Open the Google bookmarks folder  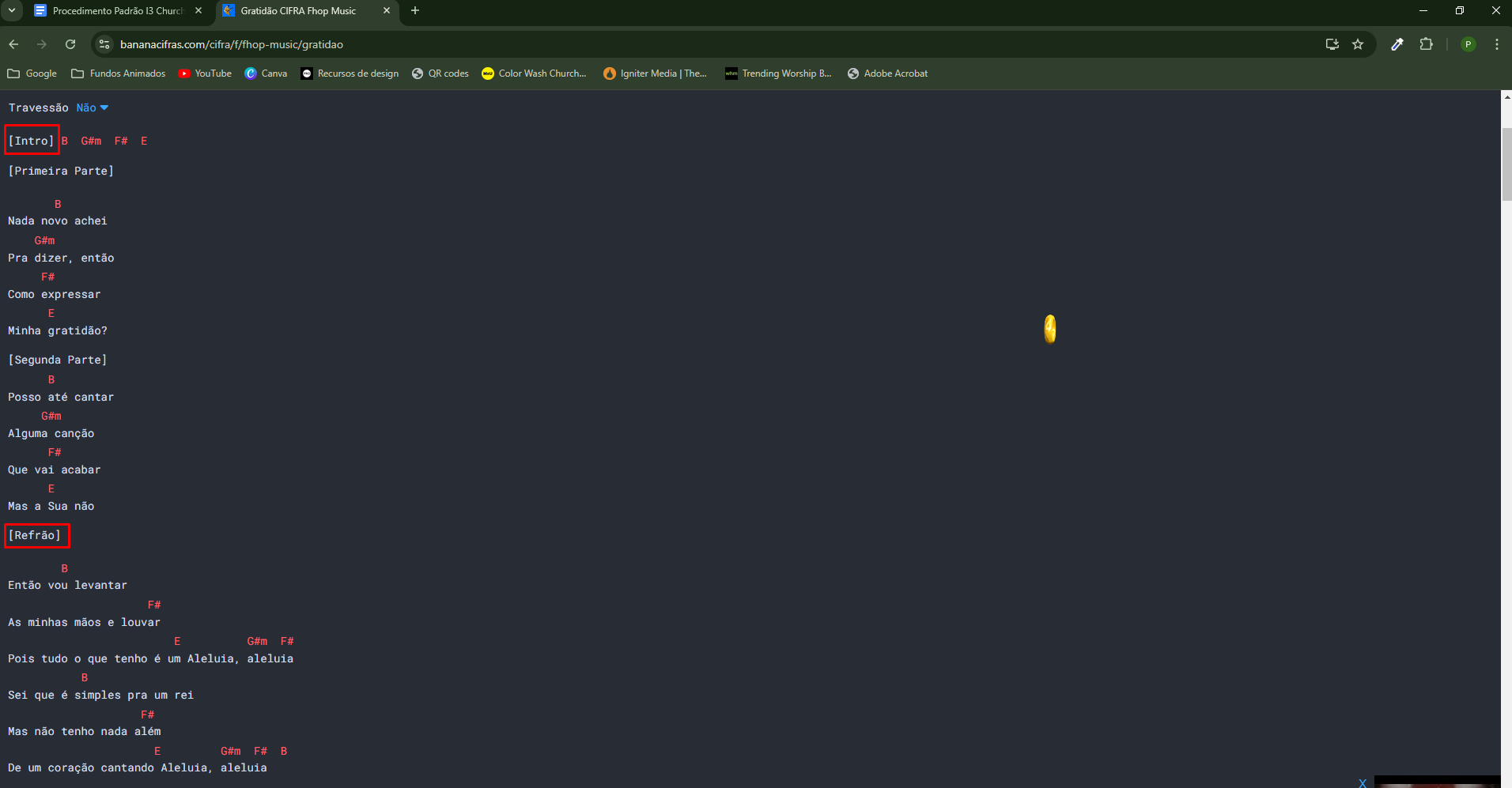click(x=32, y=74)
